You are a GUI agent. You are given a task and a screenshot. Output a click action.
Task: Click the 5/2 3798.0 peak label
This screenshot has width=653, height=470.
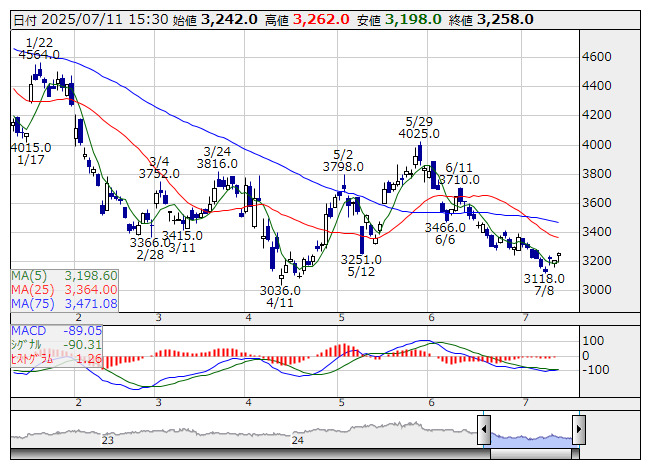343,161
